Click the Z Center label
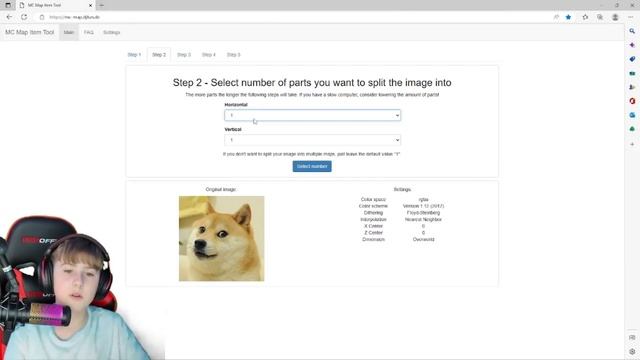The width and height of the screenshot is (640, 360). pyautogui.click(x=373, y=233)
